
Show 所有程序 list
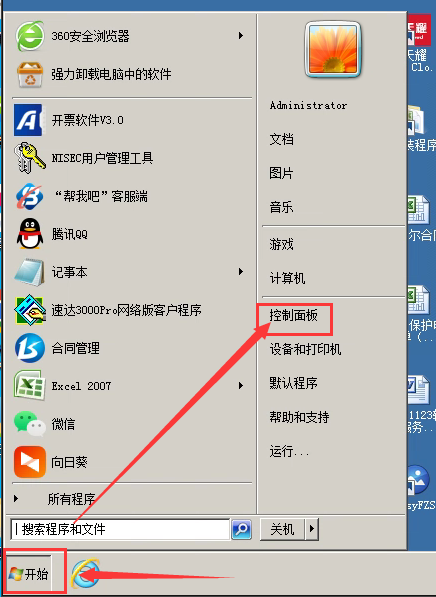pos(71,498)
